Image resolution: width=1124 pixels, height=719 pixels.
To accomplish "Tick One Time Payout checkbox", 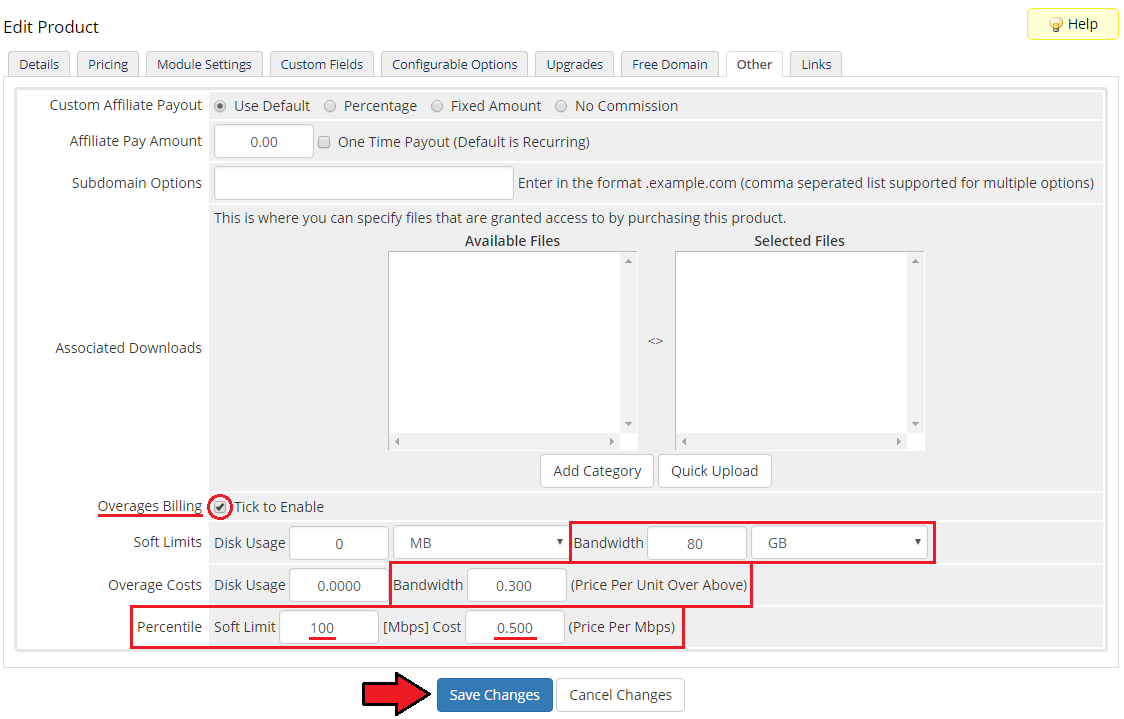I will tap(324, 142).
